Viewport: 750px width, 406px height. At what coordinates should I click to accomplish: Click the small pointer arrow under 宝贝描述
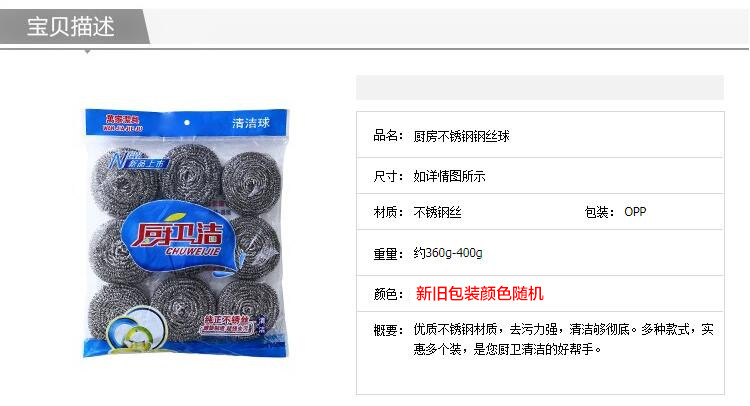click(88, 51)
